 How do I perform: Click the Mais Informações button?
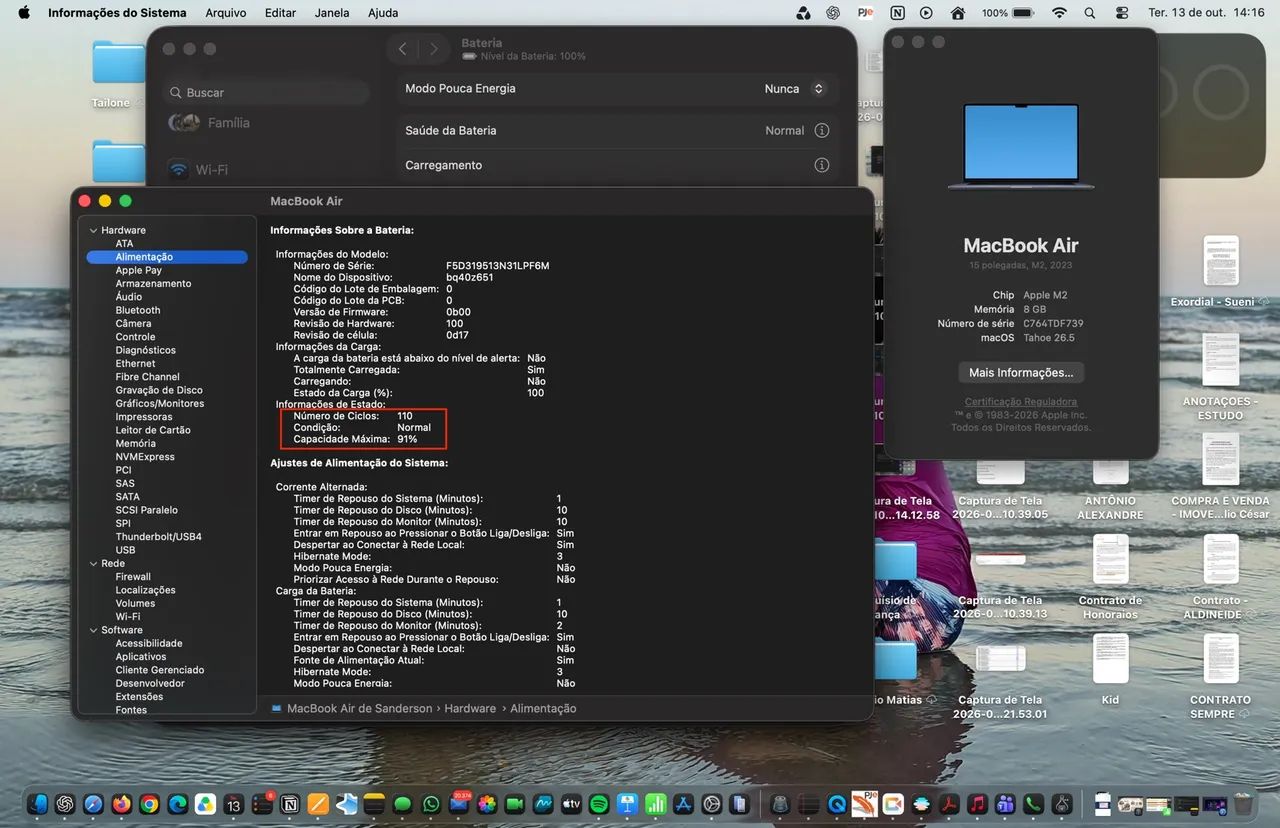pos(1021,372)
